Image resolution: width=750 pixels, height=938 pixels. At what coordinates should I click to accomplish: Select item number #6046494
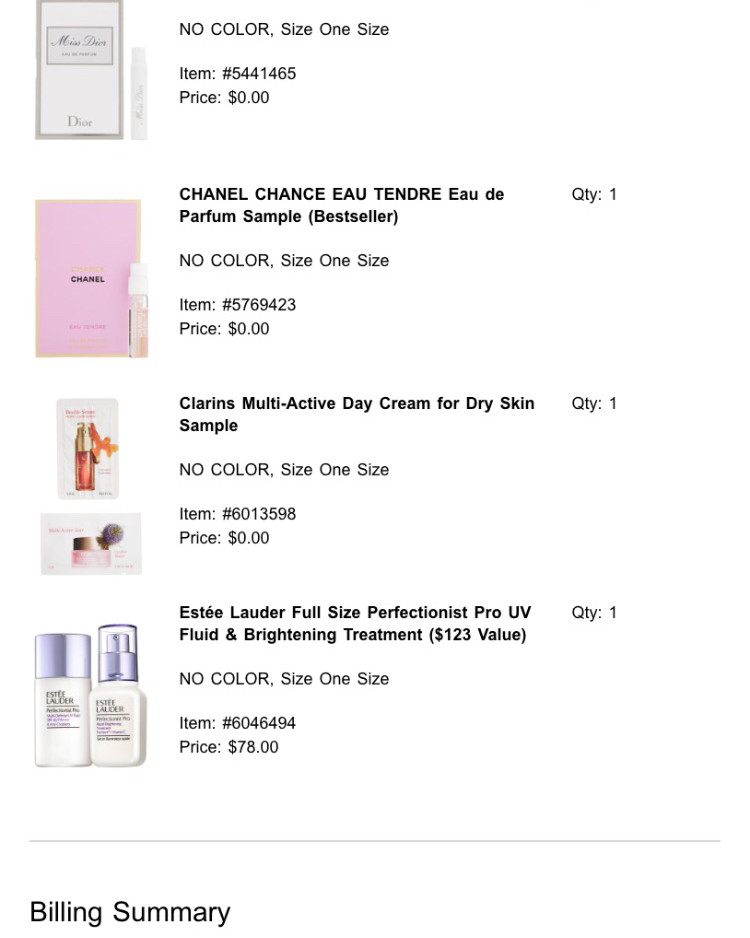(x=259, y=723)
